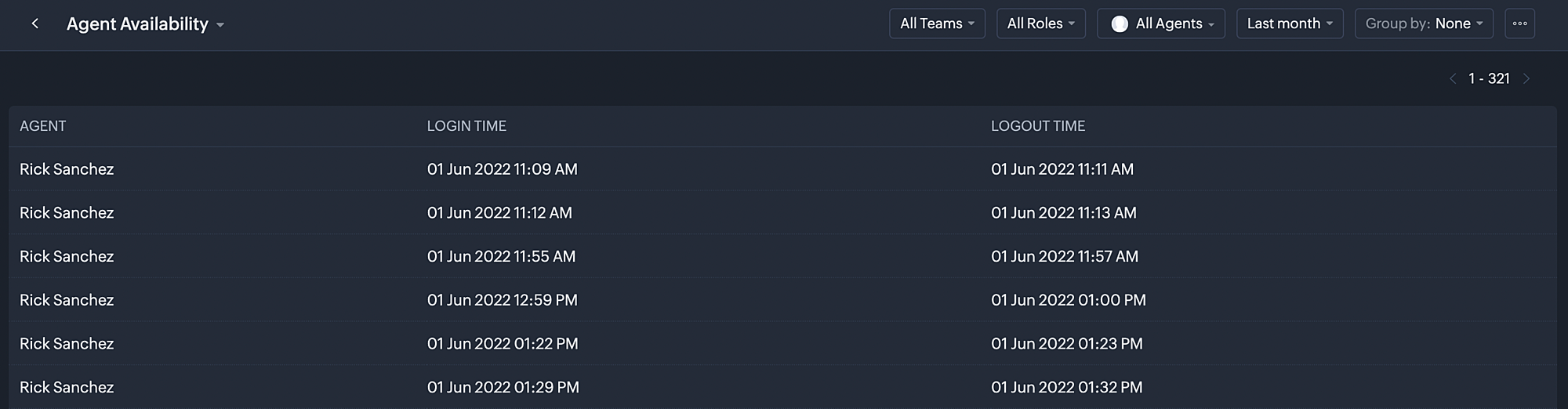1568x409 pixels.
Task: Click the white circle icon in All Agents
Action: tap(1120, 24)
